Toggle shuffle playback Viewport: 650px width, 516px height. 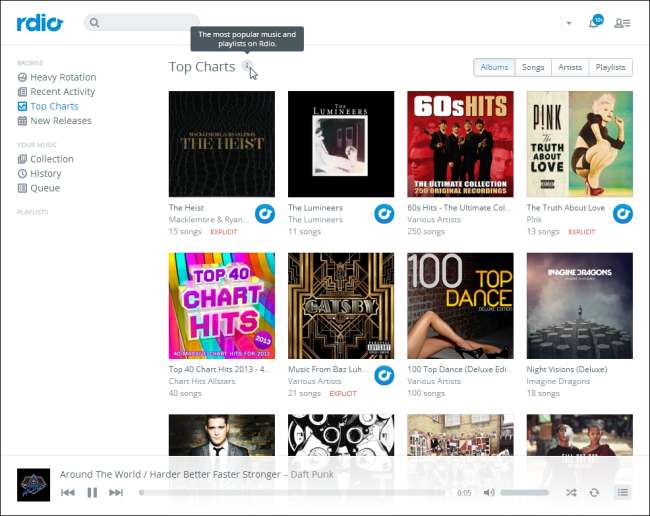point(571,492)
